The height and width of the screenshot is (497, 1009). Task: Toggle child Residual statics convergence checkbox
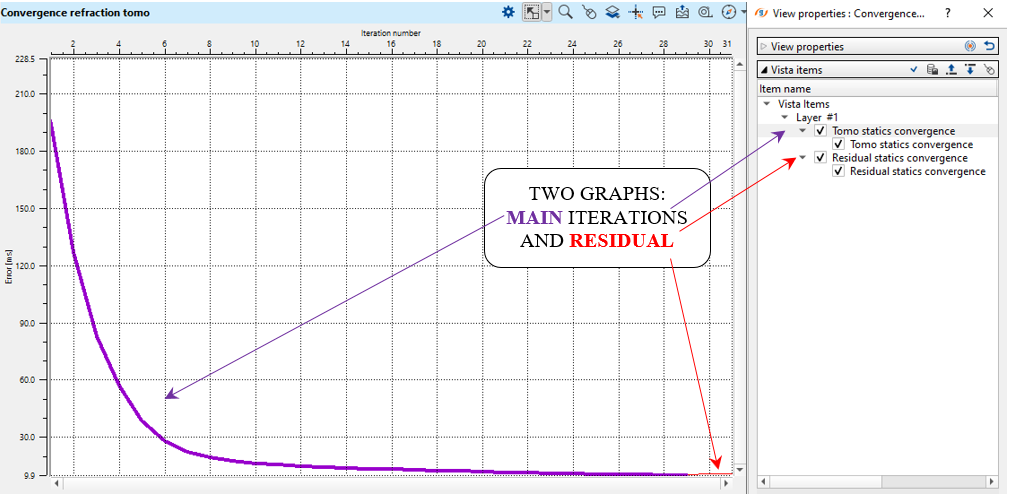point(839,171)
